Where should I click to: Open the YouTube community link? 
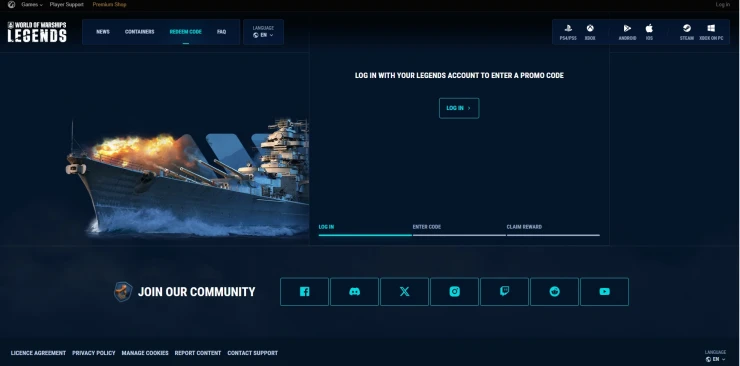pyautogui.click(x=605, y=291)
